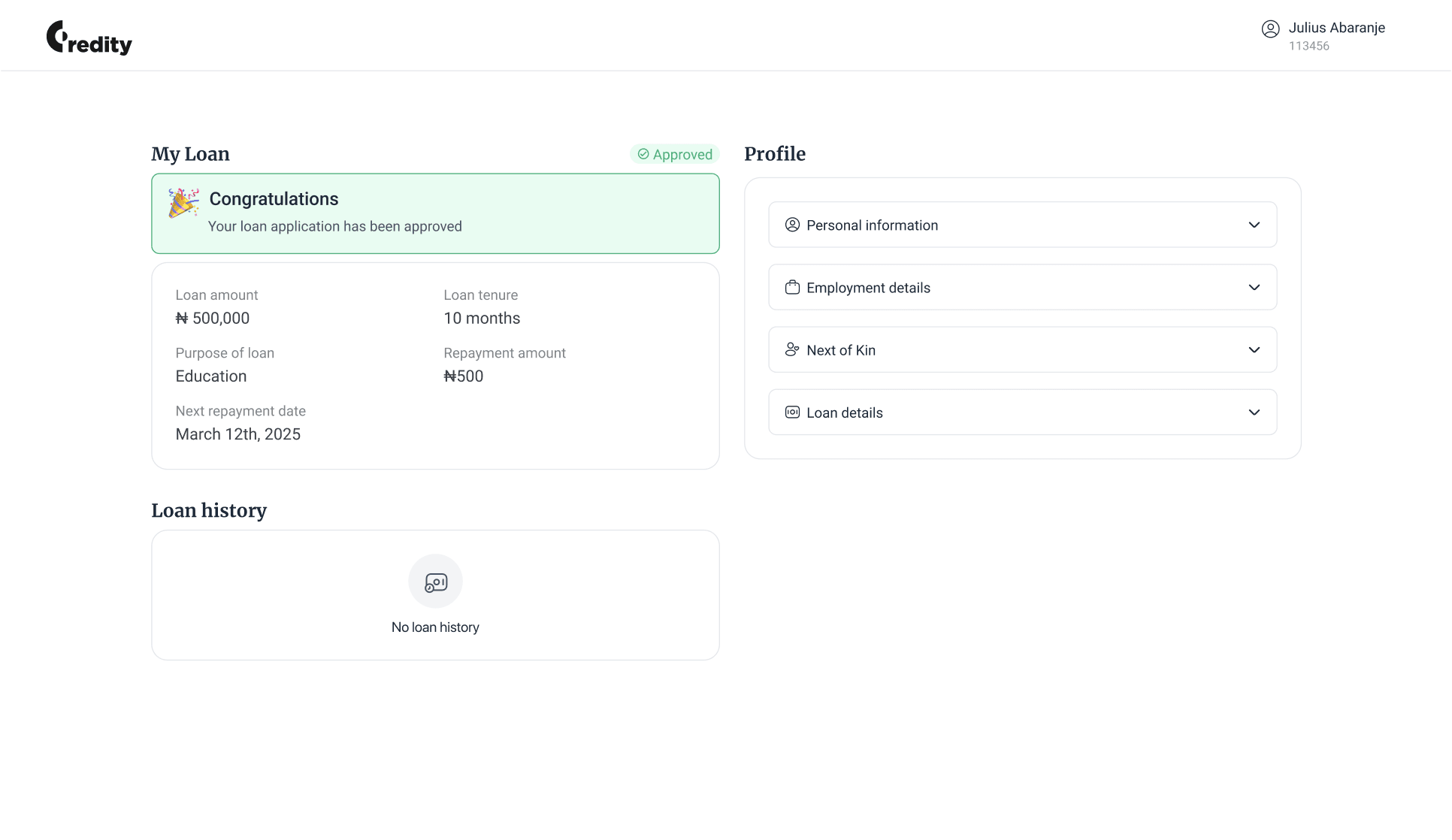Click the username Julius Abaranje
1452x840 pixels.
coord(1337,27)
